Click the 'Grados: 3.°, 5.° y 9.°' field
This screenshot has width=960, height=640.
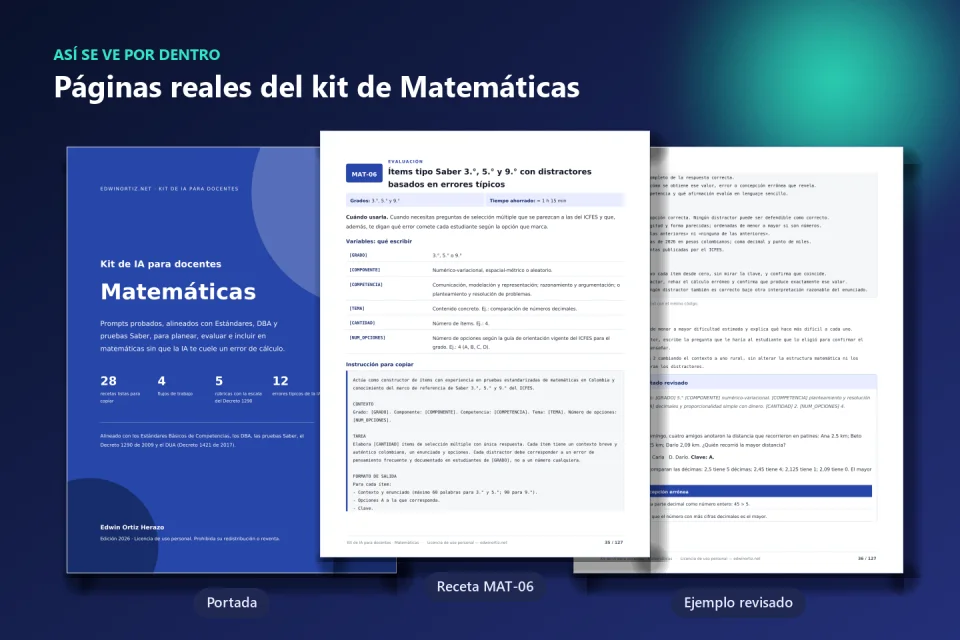pyautogui.click(x=414, y=200)
